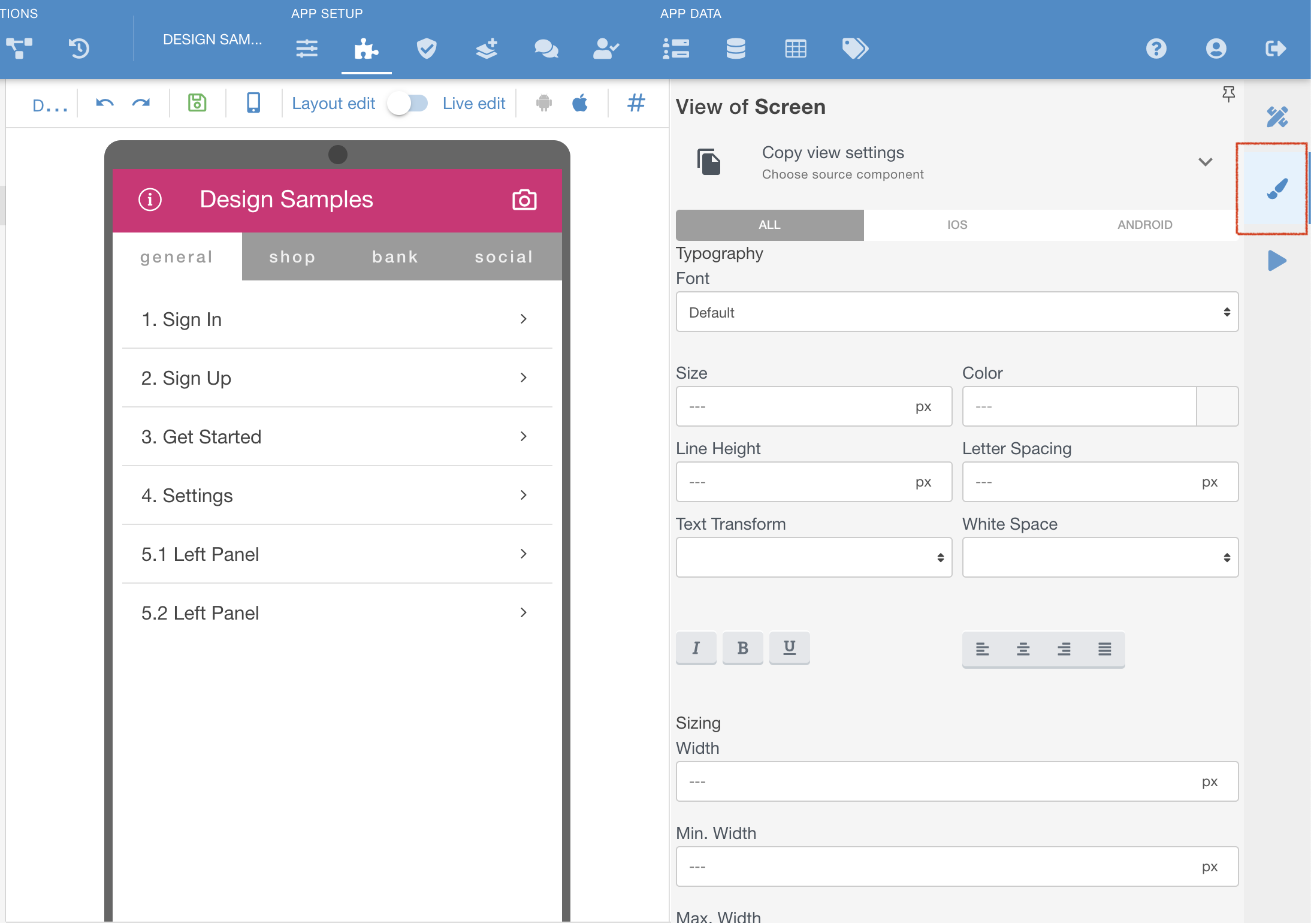Click the DESIGN SAM... app name
Image resolution: width=1311 pixels, height=924 pixels.
point(212,40)
